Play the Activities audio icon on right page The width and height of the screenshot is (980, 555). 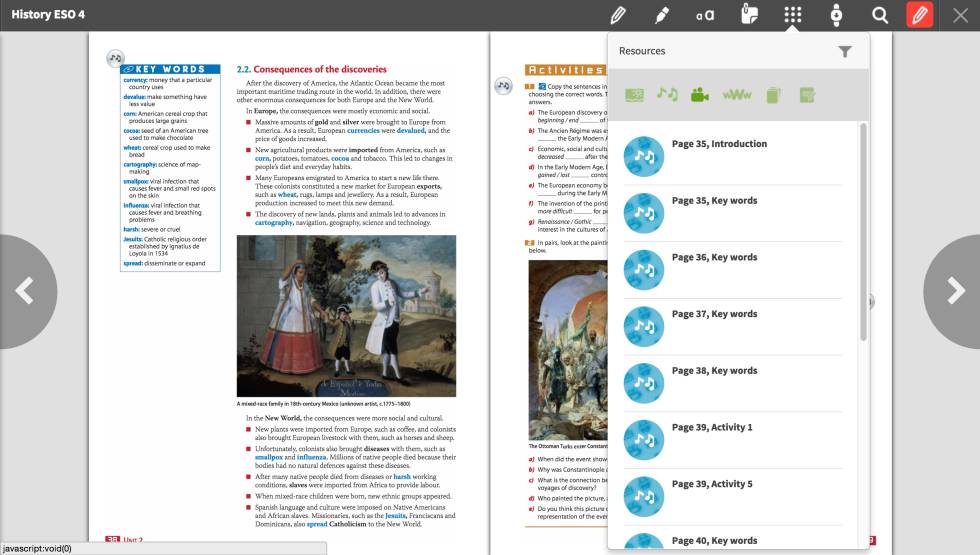pos(503,86)
